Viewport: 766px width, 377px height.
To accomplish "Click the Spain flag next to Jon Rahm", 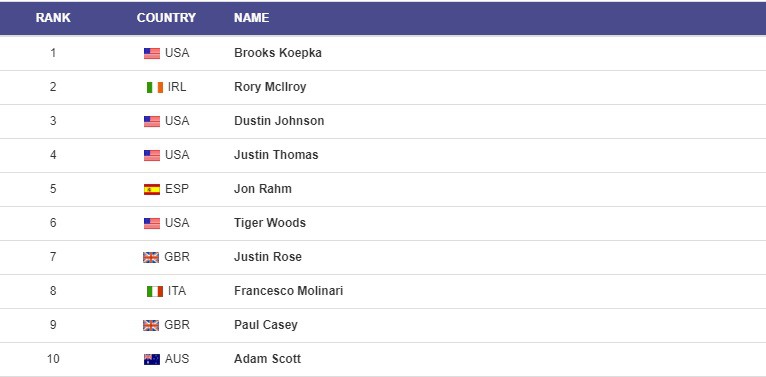I will point(151,189).
